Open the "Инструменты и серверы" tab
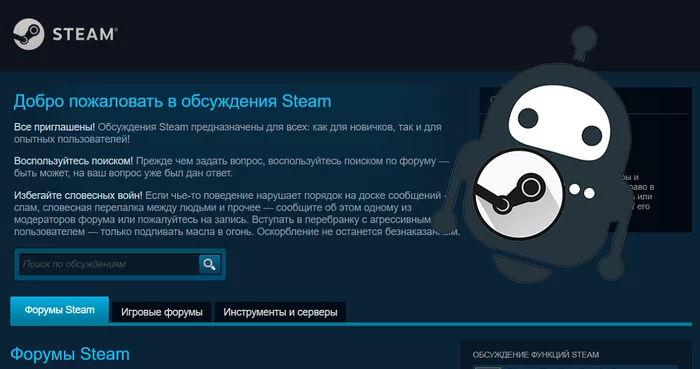This screenshot has height=369, width=700. pos(280,312)
